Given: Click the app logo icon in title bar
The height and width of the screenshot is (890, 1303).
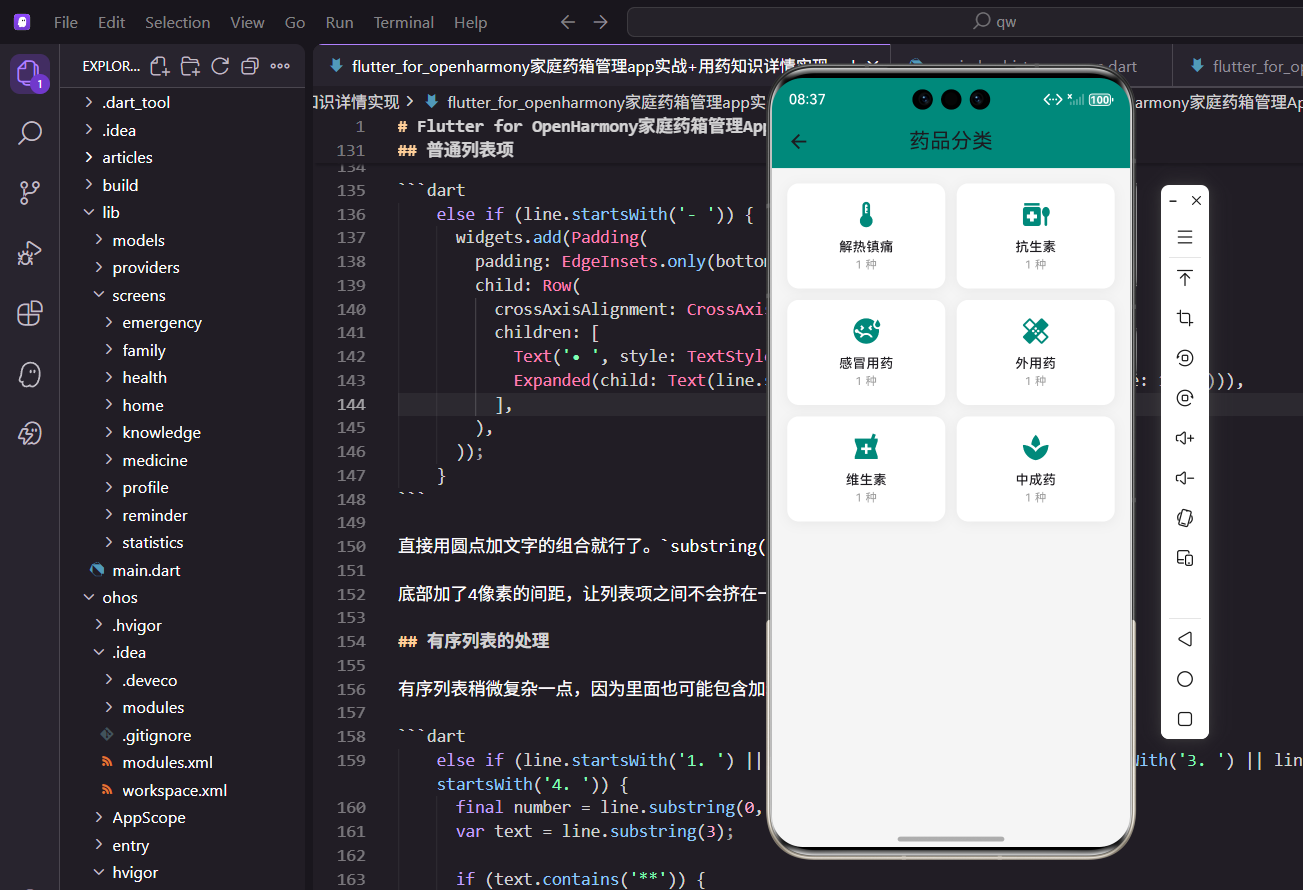Looking at the screenshot, I should (x=22, y=22).
